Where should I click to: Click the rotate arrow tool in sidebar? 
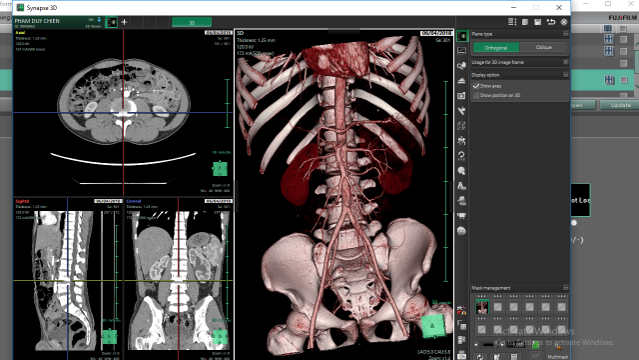461,156
